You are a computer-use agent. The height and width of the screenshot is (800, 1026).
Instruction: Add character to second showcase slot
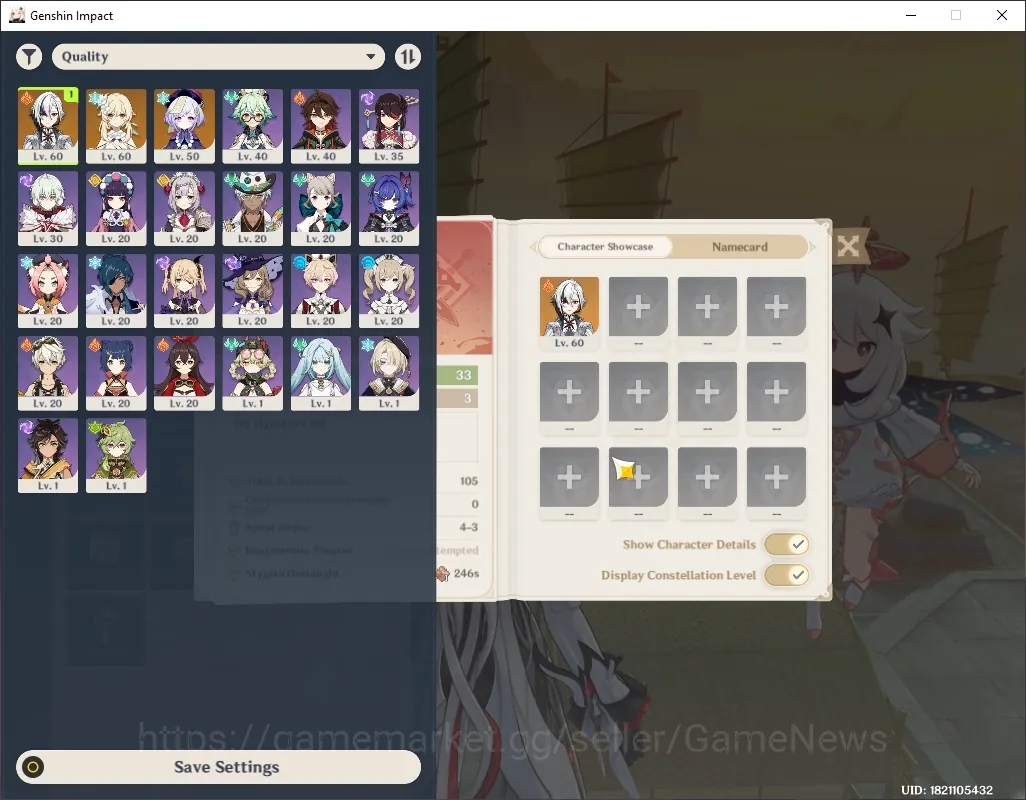638,306
